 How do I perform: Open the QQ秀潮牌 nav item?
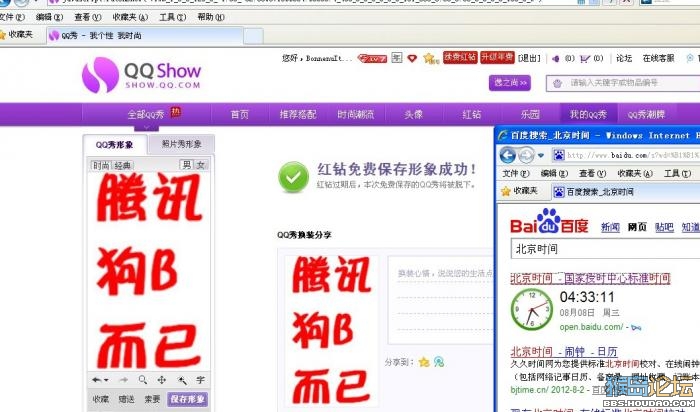[x=646, y=115]
